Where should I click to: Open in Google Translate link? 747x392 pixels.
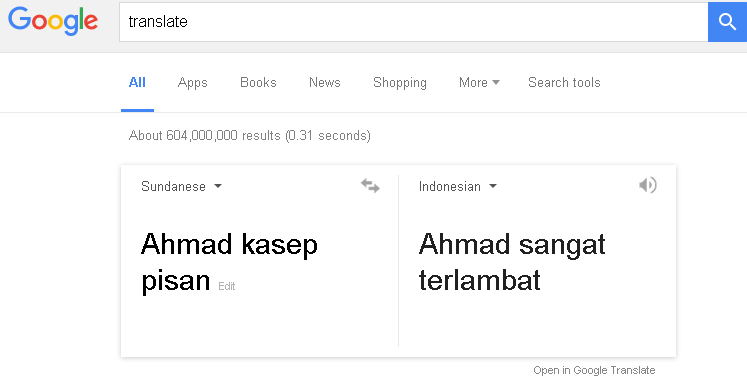pos(594,370)
